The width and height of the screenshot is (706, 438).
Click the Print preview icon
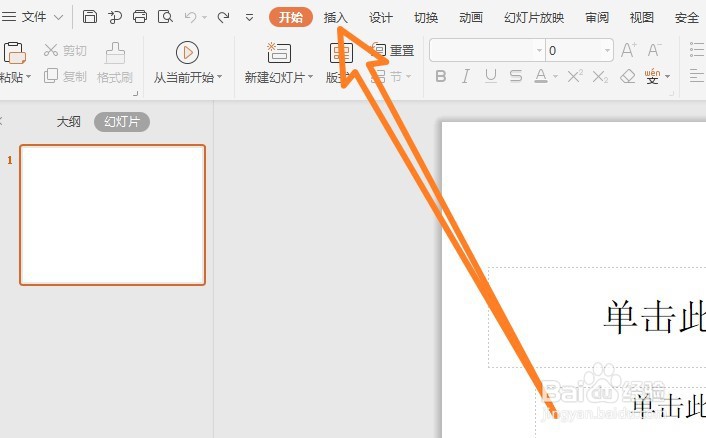point(165,17)
